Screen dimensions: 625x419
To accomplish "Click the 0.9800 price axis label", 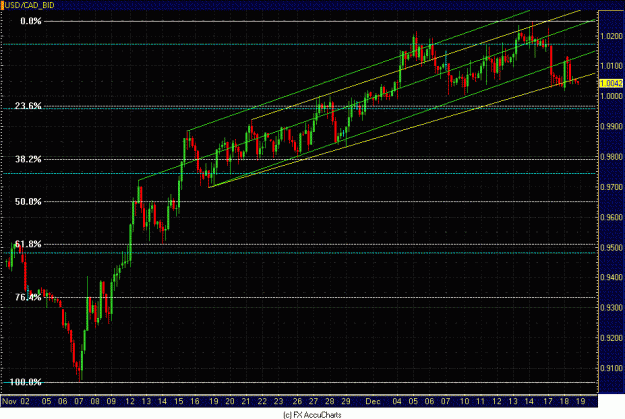I will [611, 157].
